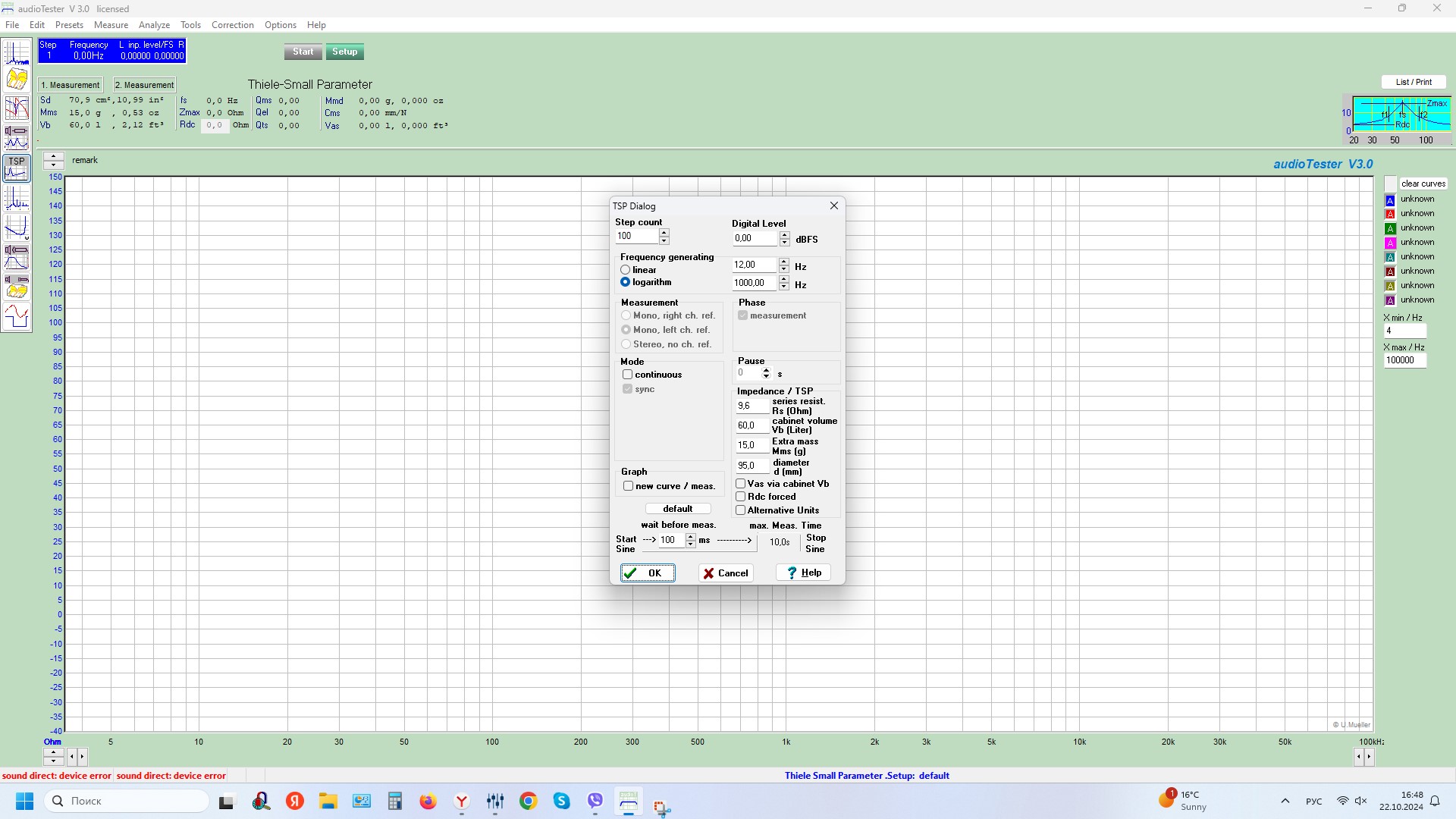Select the linear frequency radio button
The image size is (1456, 819).
tap(626, 270)
